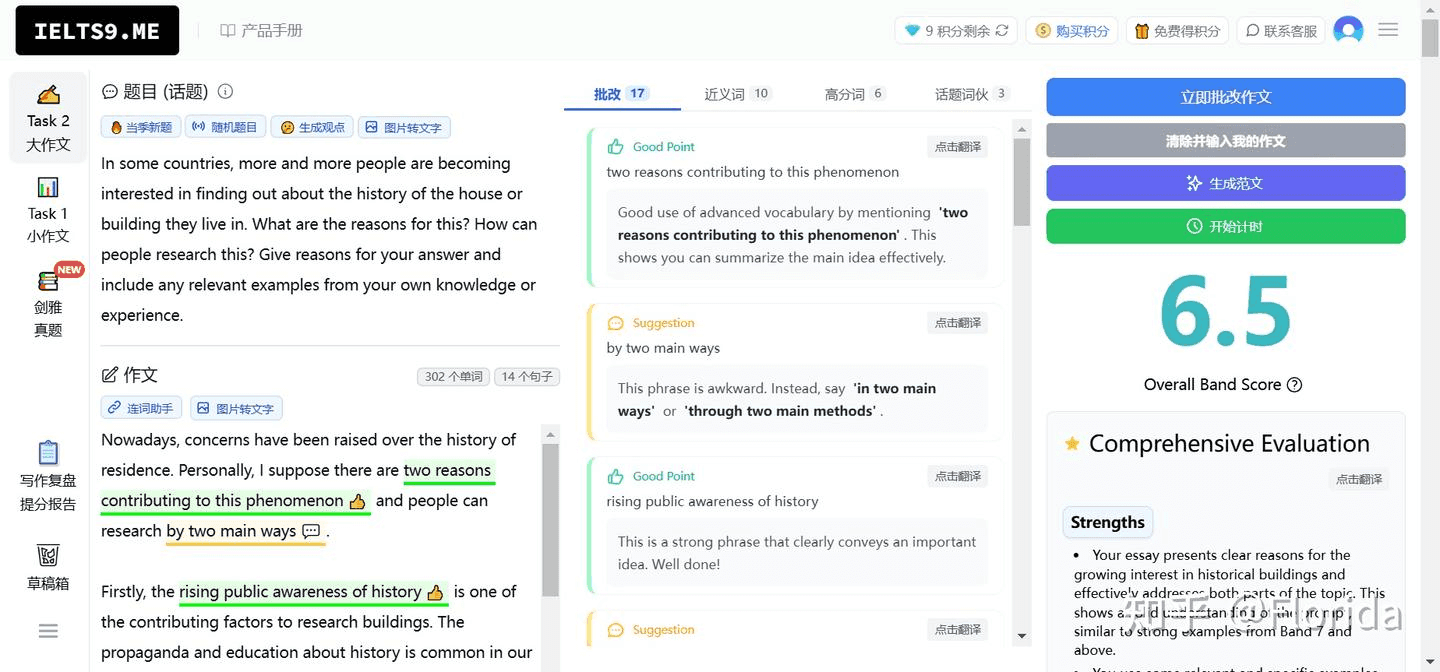Click the refresh points icon

[1002, 31]
